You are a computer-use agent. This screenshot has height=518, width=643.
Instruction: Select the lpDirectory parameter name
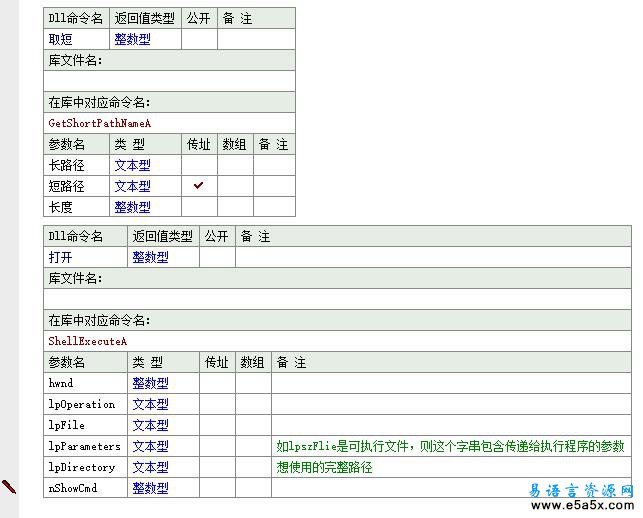point(82,467)
